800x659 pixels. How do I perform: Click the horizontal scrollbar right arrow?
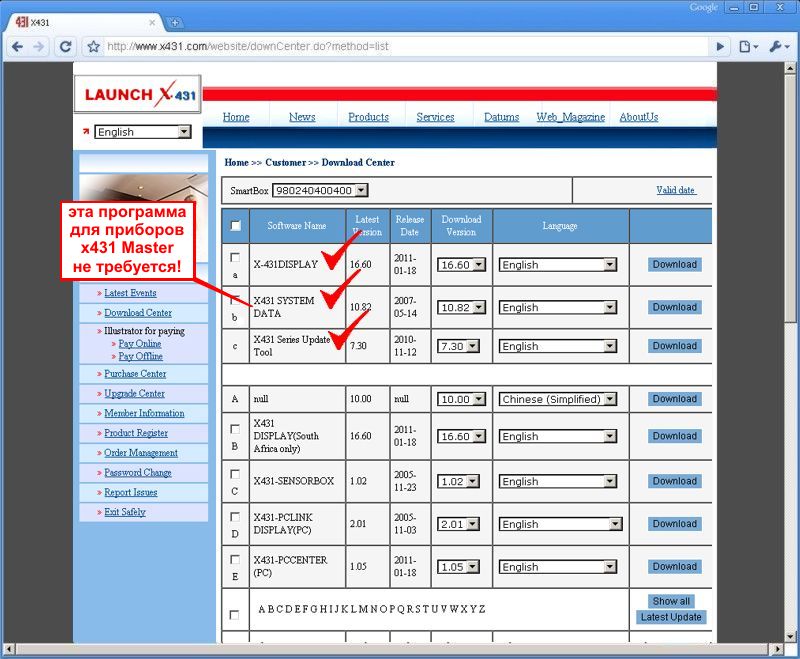777,649
